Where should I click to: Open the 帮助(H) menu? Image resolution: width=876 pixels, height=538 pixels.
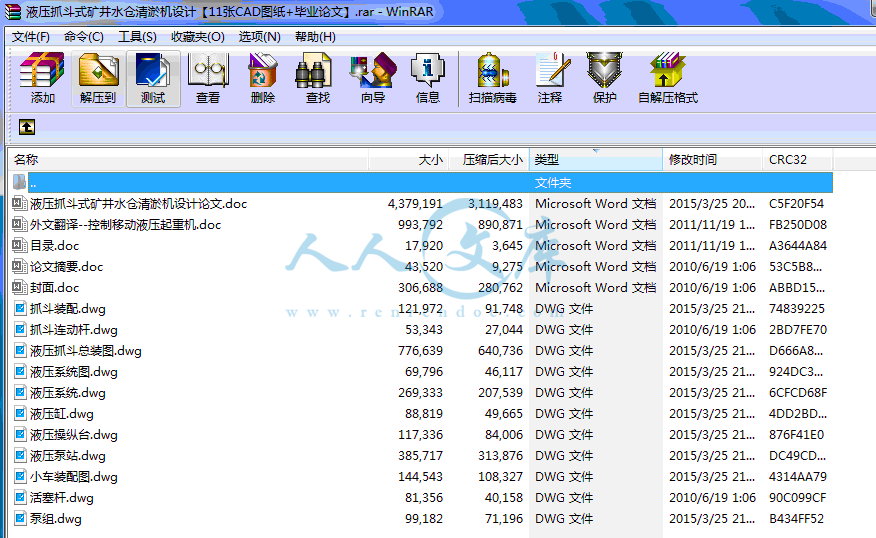pyautogui.click(x=315, y=37)
